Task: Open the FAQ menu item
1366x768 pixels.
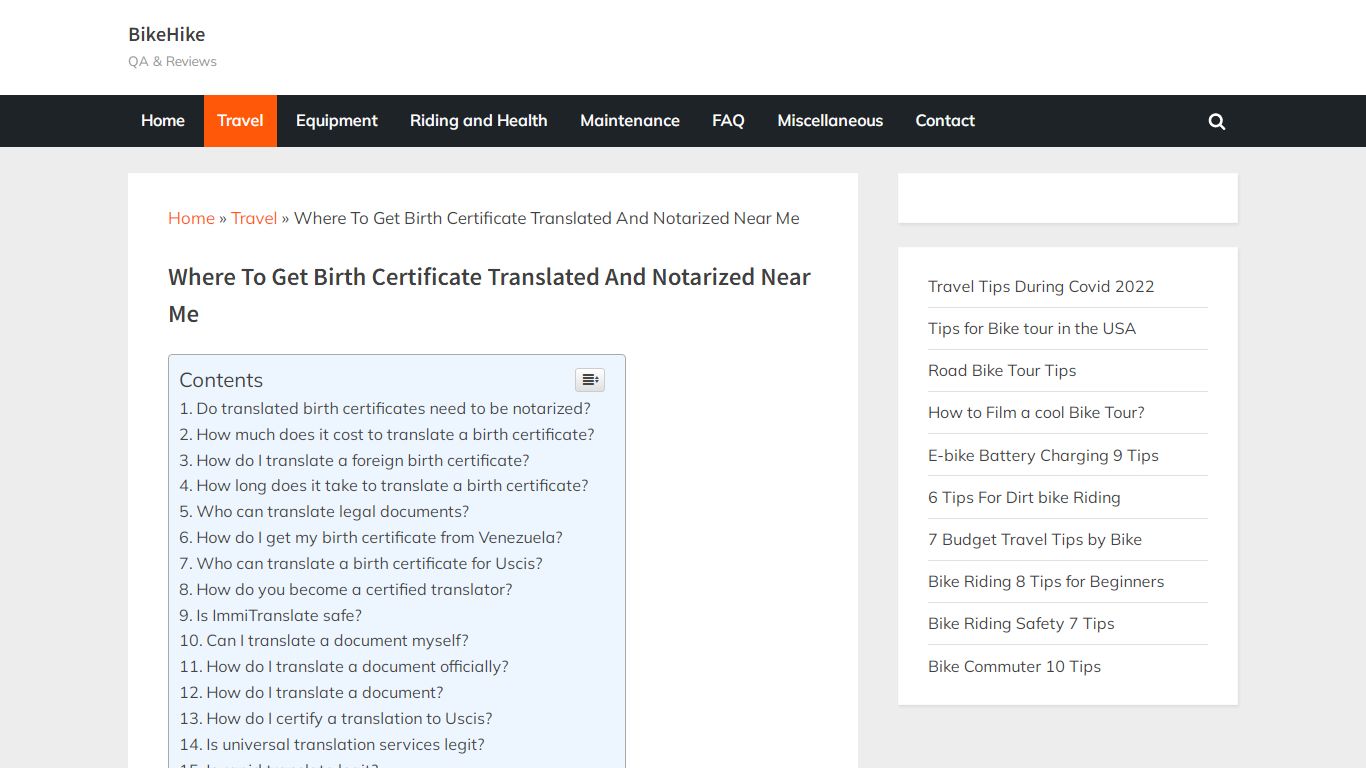Action: tap(728, 121)
